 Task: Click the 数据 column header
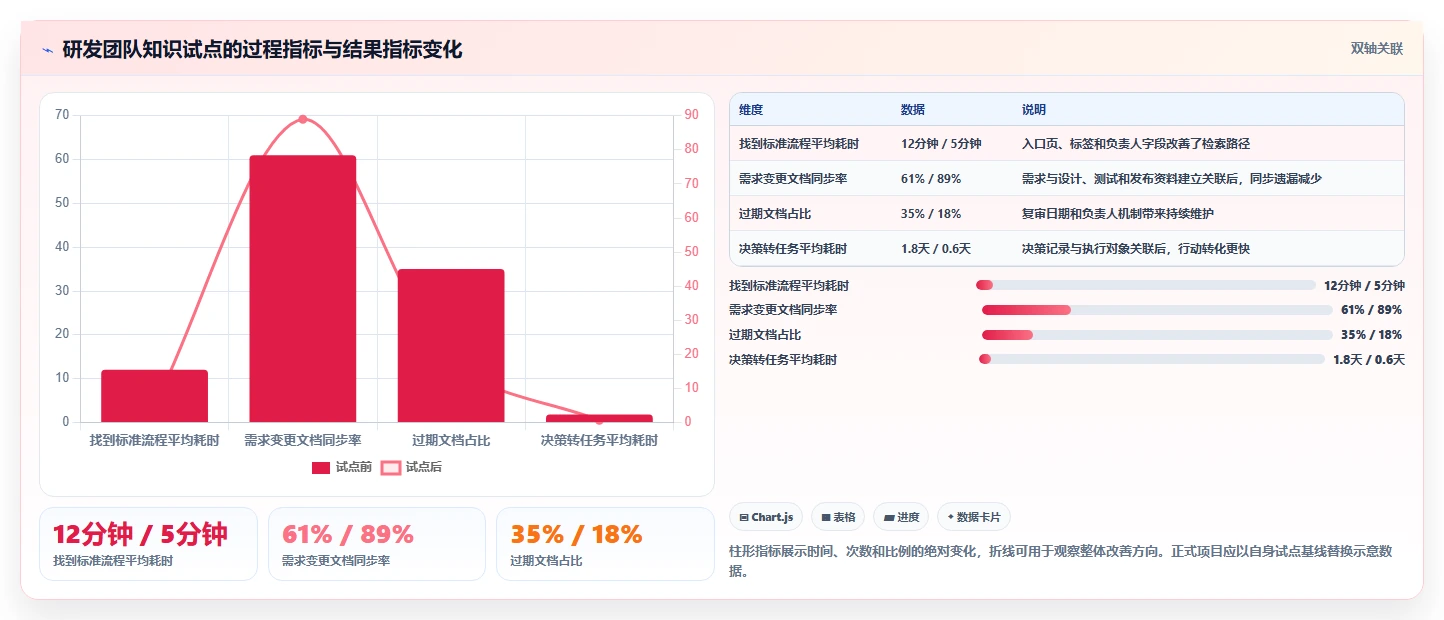click(x=913, y=109)
